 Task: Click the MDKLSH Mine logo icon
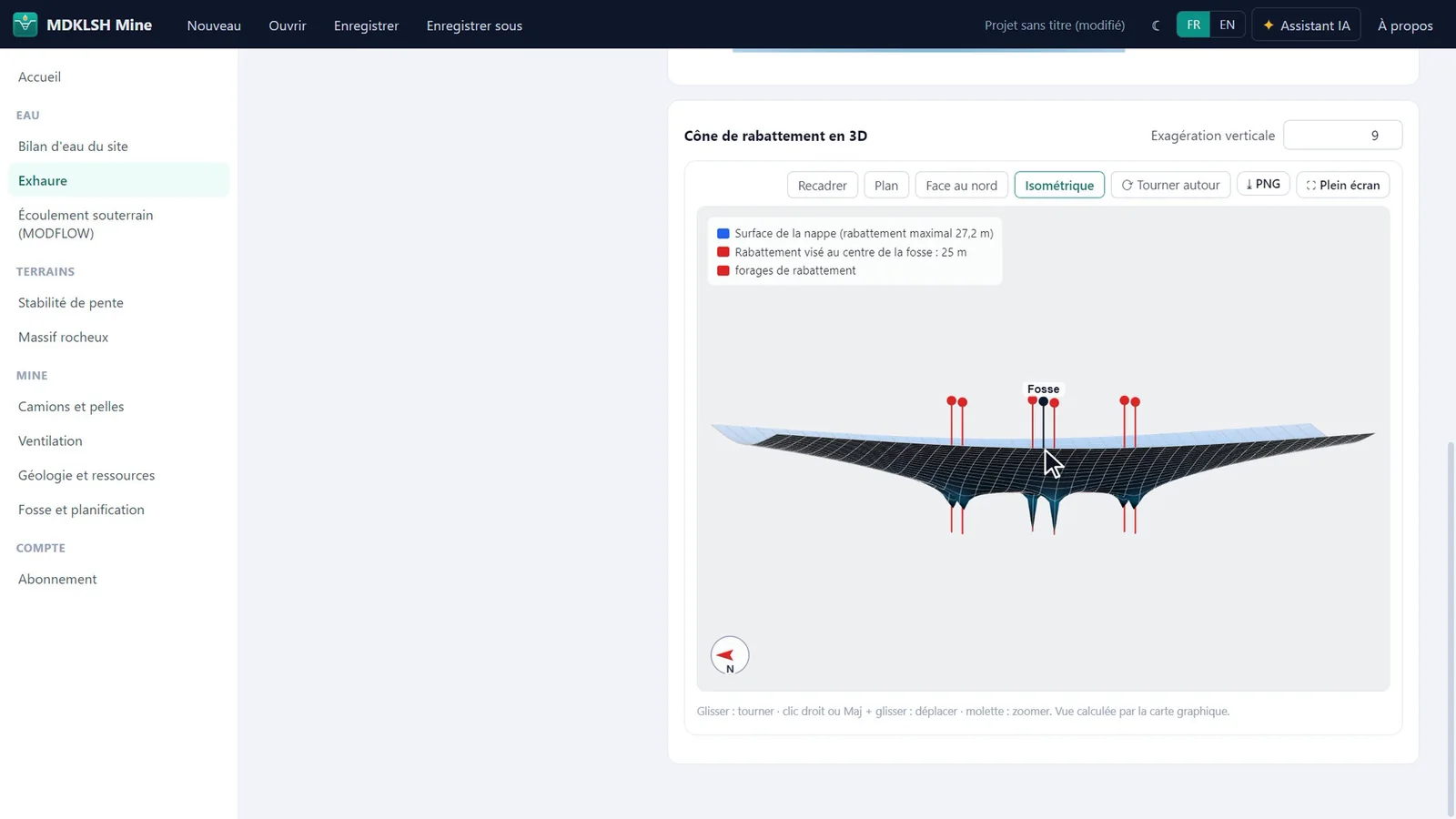pos(25,25)
